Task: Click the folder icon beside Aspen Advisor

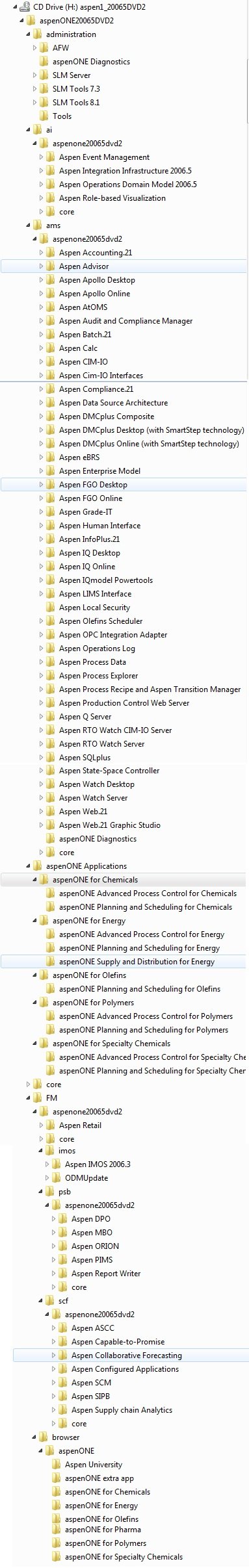Action: pyautogui.click(x=50, y=266)
